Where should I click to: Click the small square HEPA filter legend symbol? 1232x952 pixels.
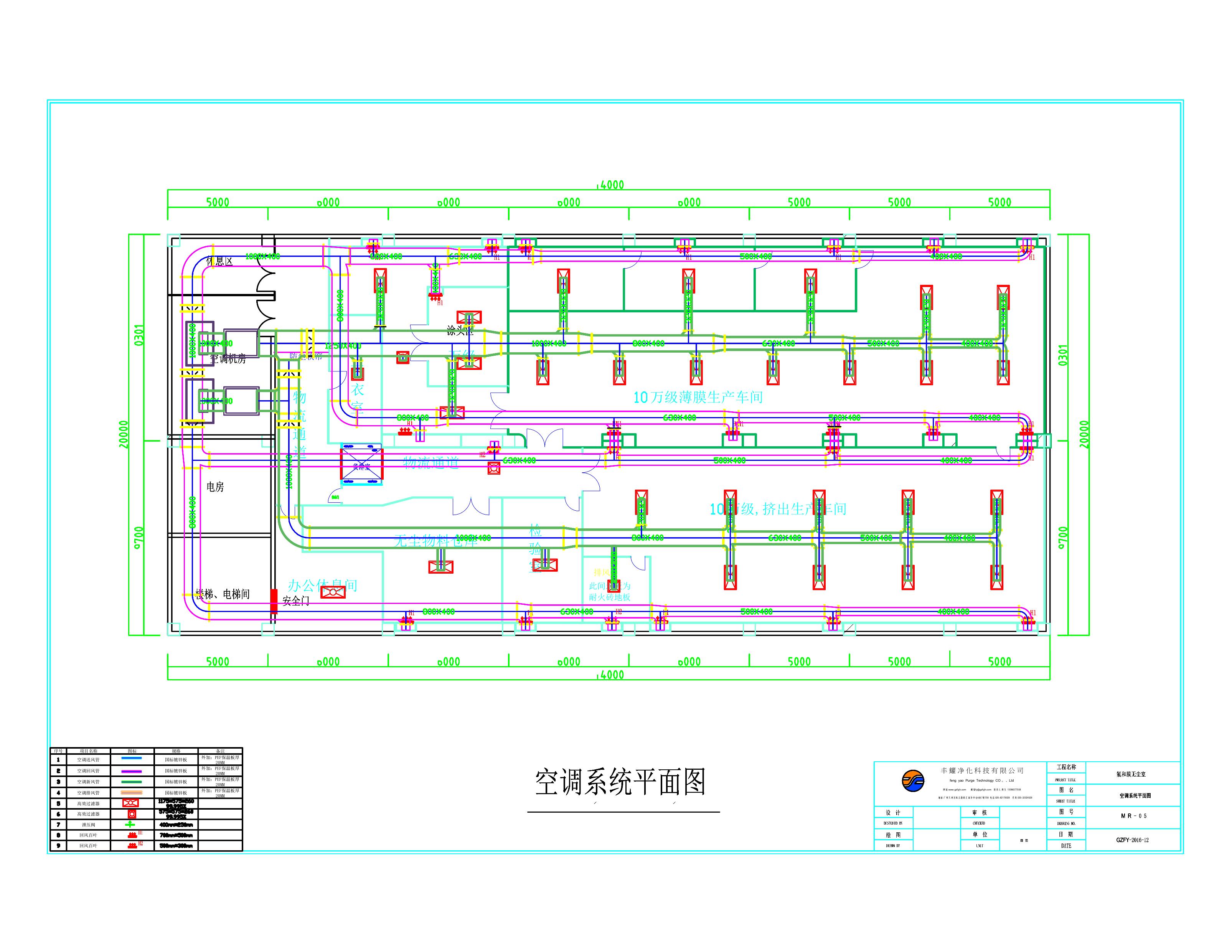pos(132,814)
